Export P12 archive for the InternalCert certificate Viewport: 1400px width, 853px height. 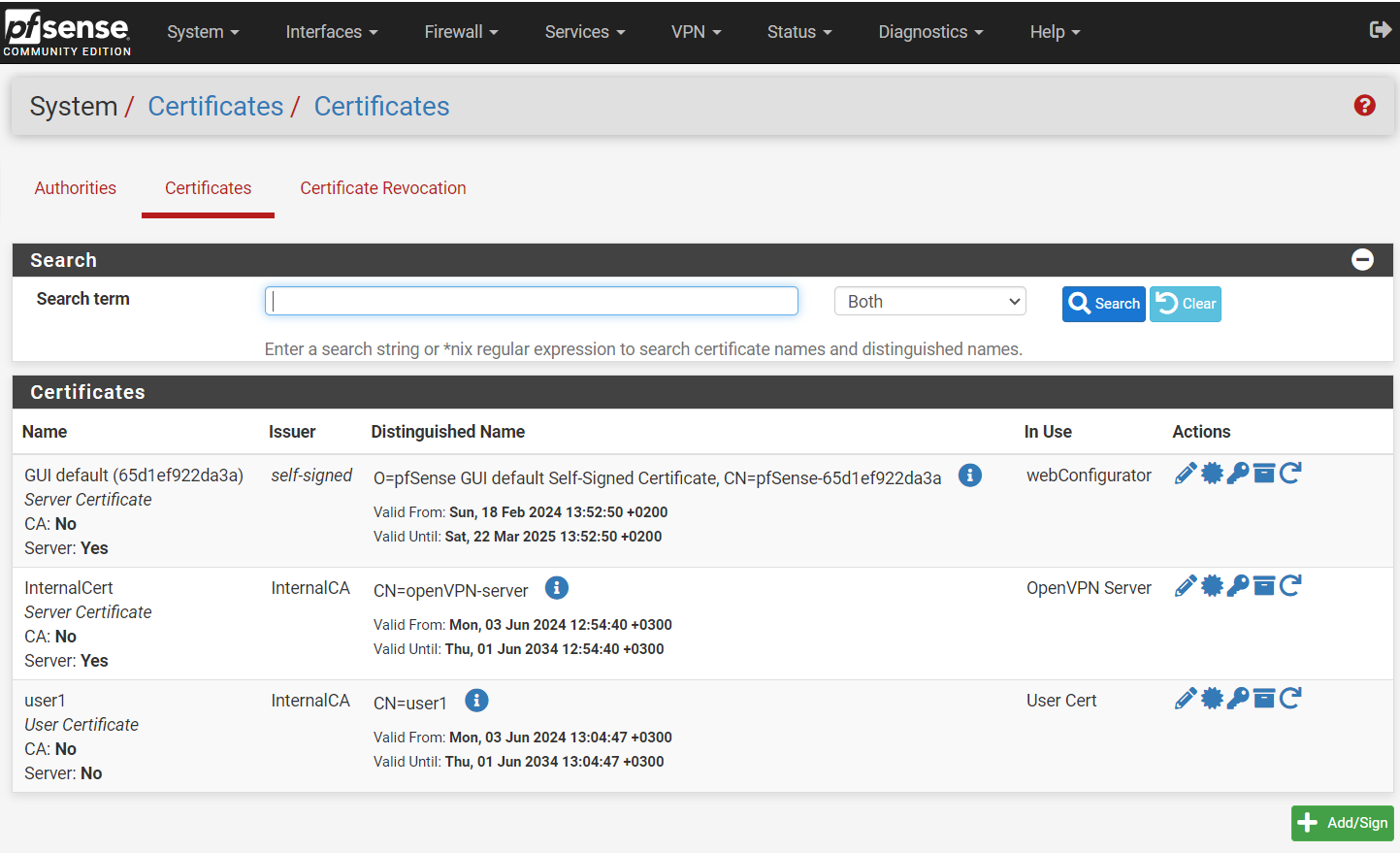[x=1264, y=586]
